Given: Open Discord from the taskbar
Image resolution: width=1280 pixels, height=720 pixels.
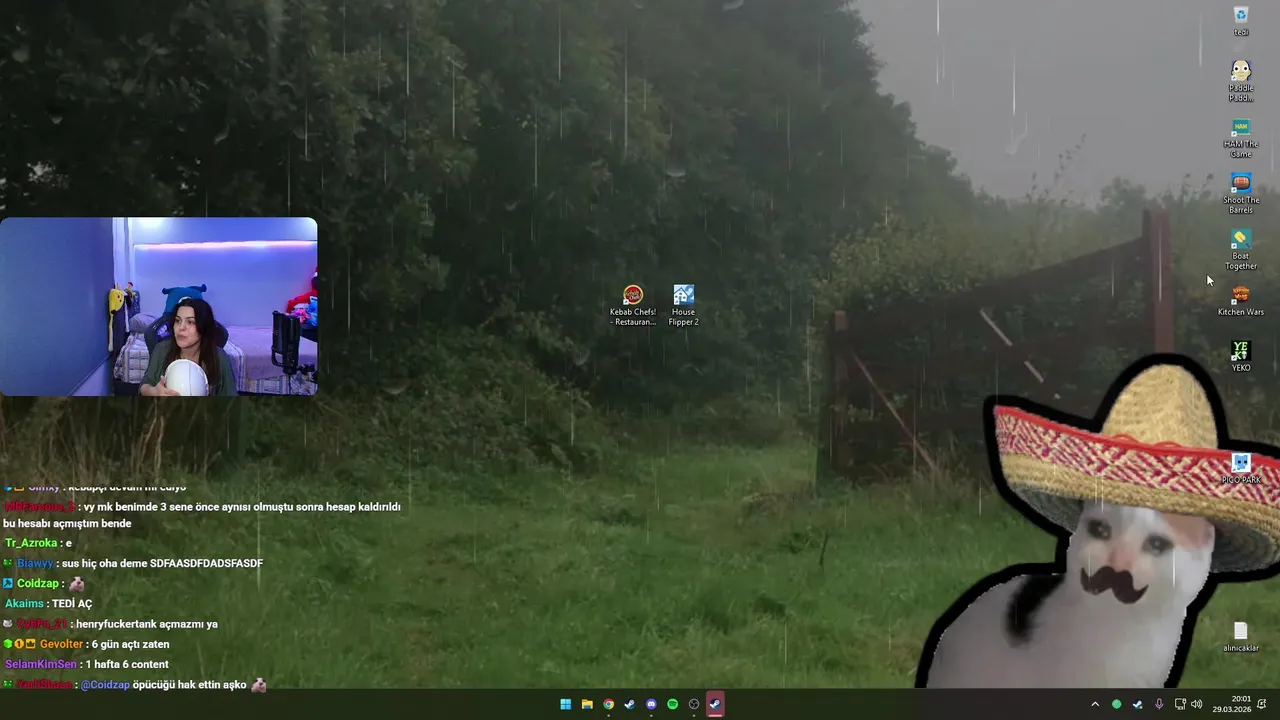Looking at the screenshot, I should click(x=651, y=704).
